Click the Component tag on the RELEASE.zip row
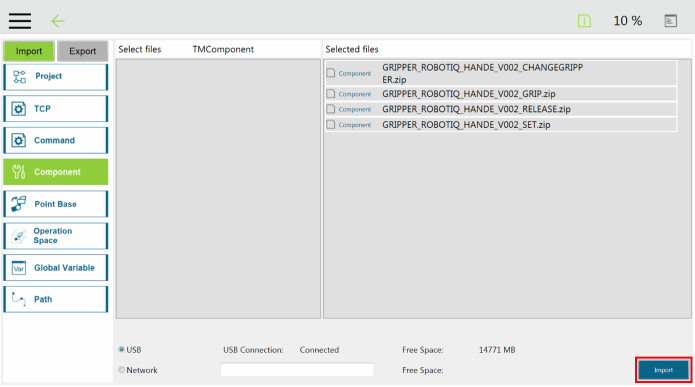Viewport: 695px width, 387px height. 355,109
